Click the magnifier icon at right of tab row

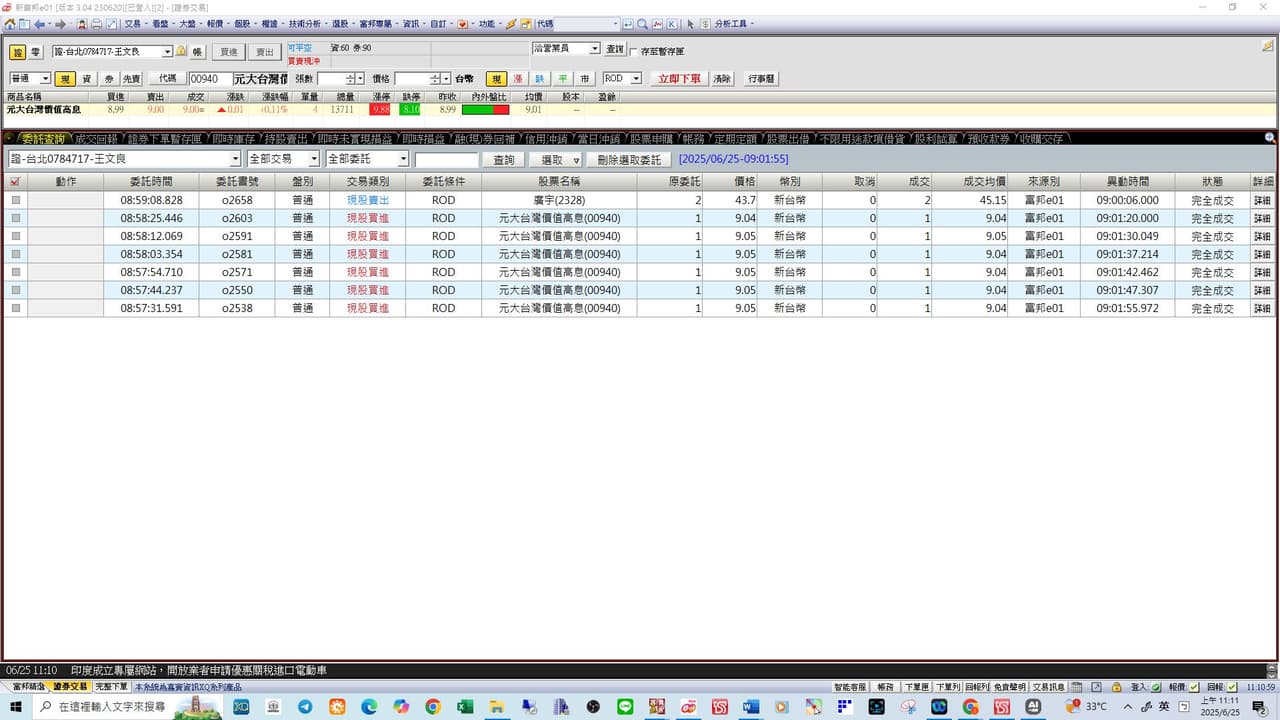(1270, 138)
